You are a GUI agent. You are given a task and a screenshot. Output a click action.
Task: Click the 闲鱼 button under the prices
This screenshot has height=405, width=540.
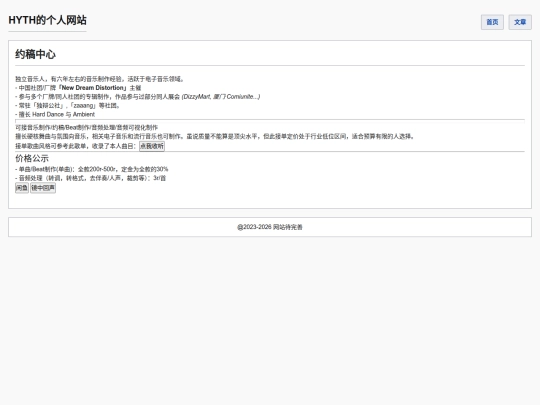coord(22,188)
